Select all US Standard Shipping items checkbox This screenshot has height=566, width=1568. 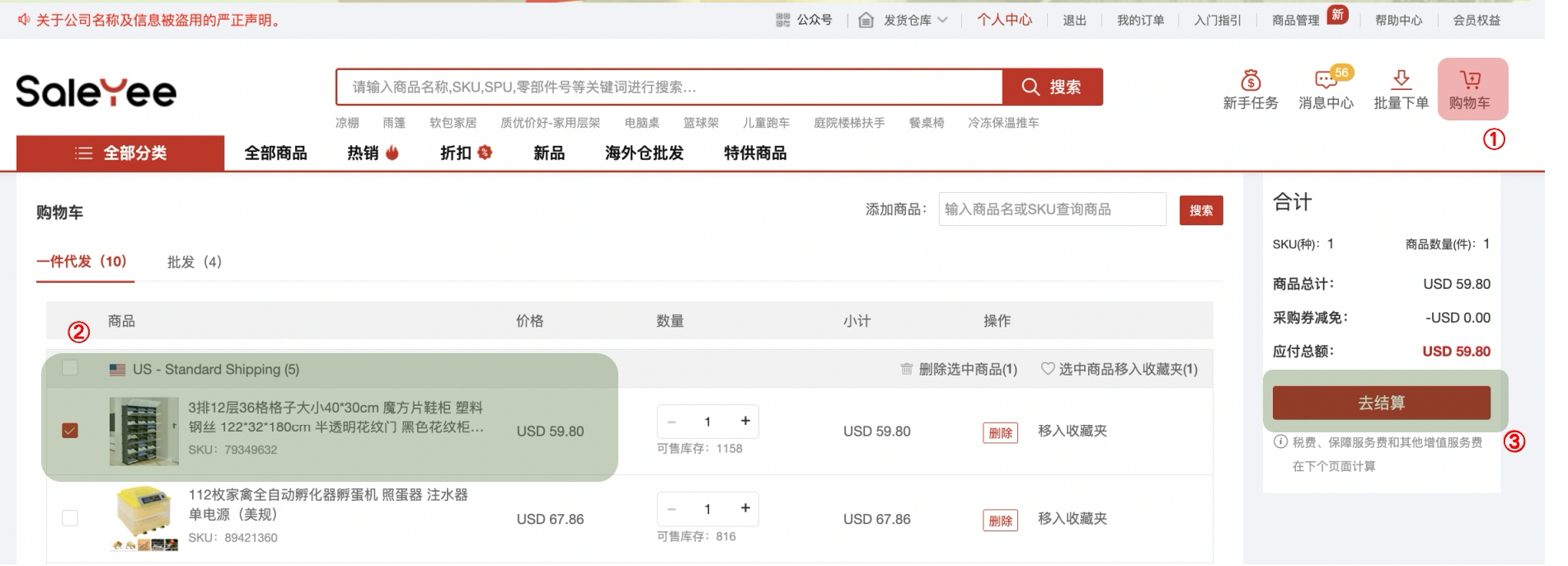(x=70, y=368)
